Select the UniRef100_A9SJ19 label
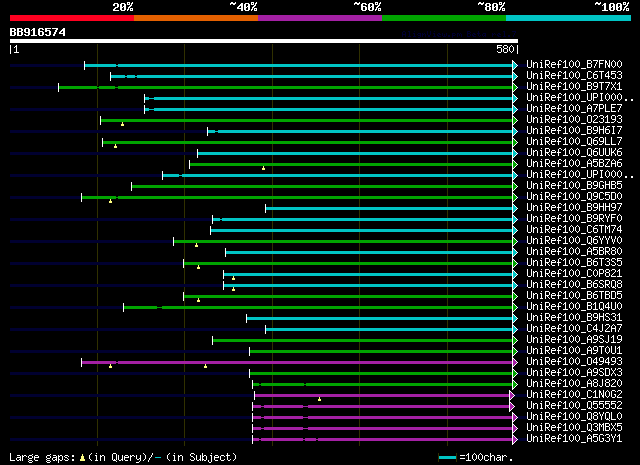 574,340
